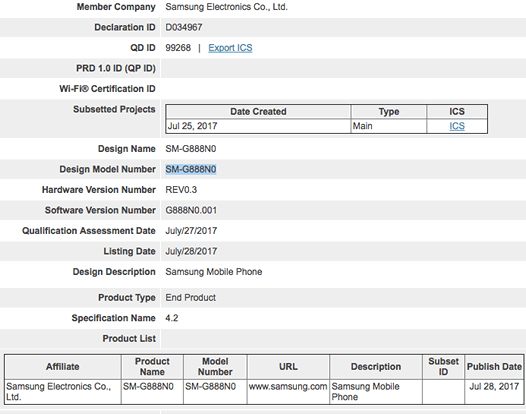
Task: Click the Subsetted Projects label
Action: click(x=114, y=109)
